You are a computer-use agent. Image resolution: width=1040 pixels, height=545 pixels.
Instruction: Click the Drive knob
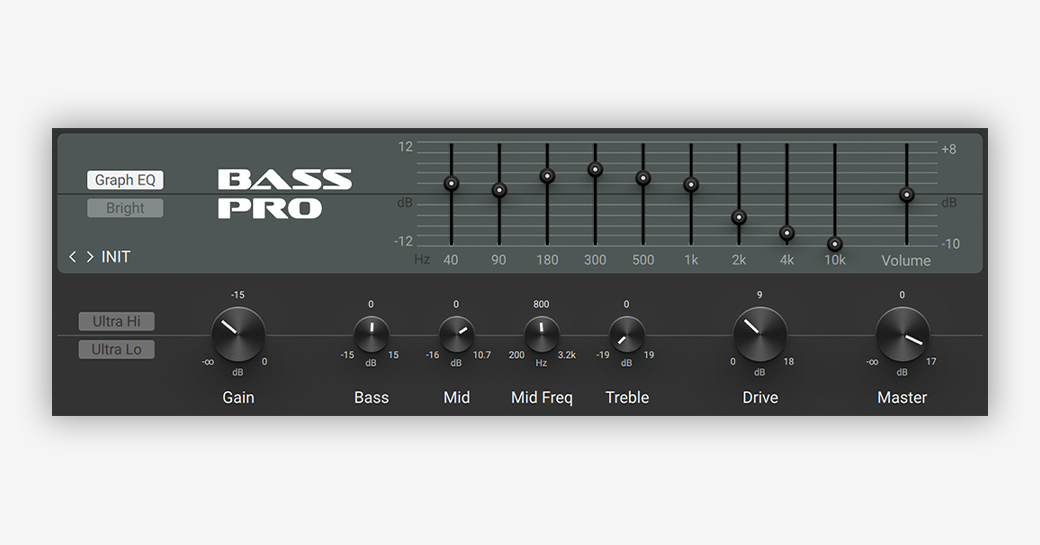760,334
